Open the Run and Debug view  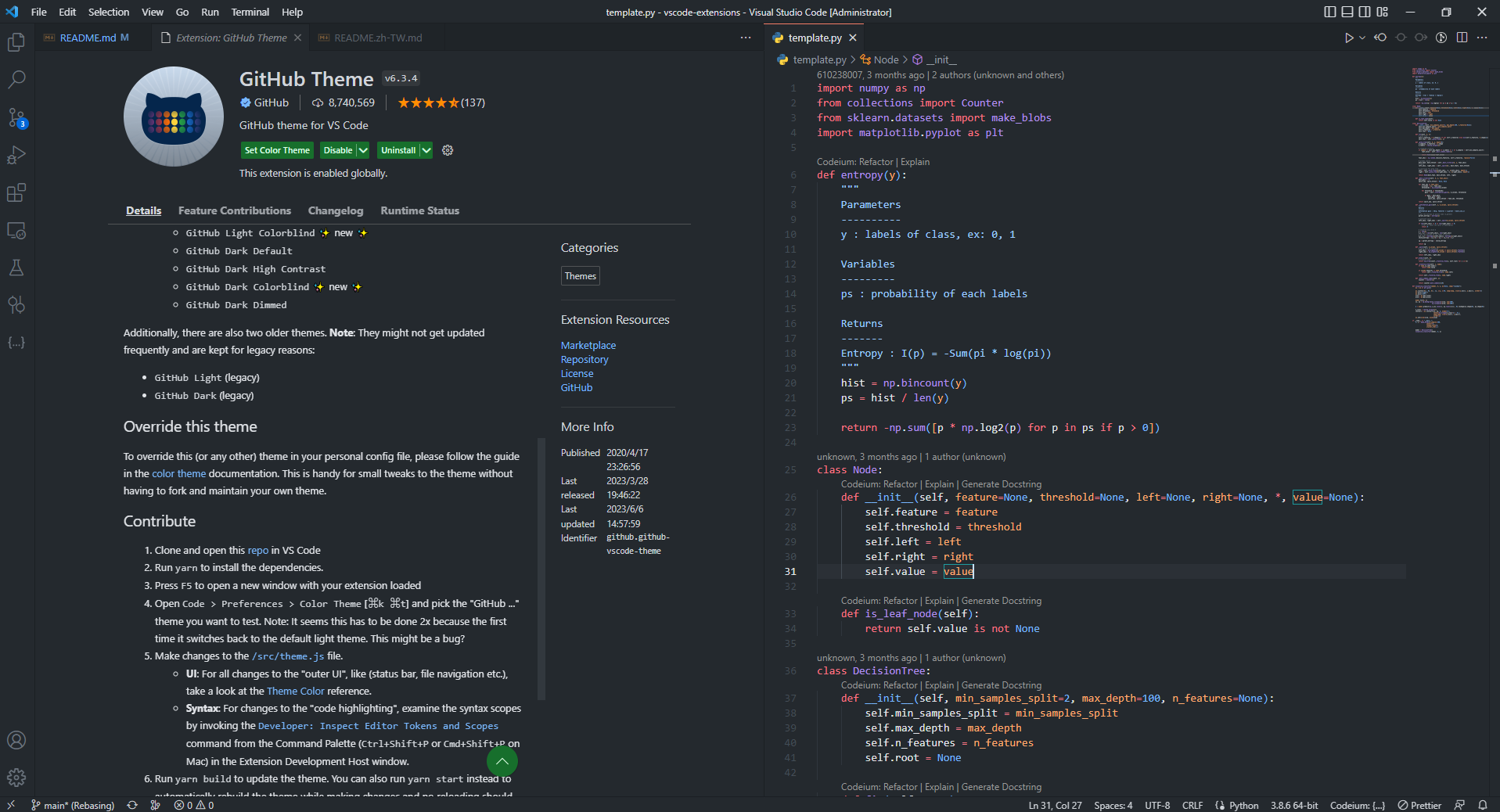coord(16,155)
